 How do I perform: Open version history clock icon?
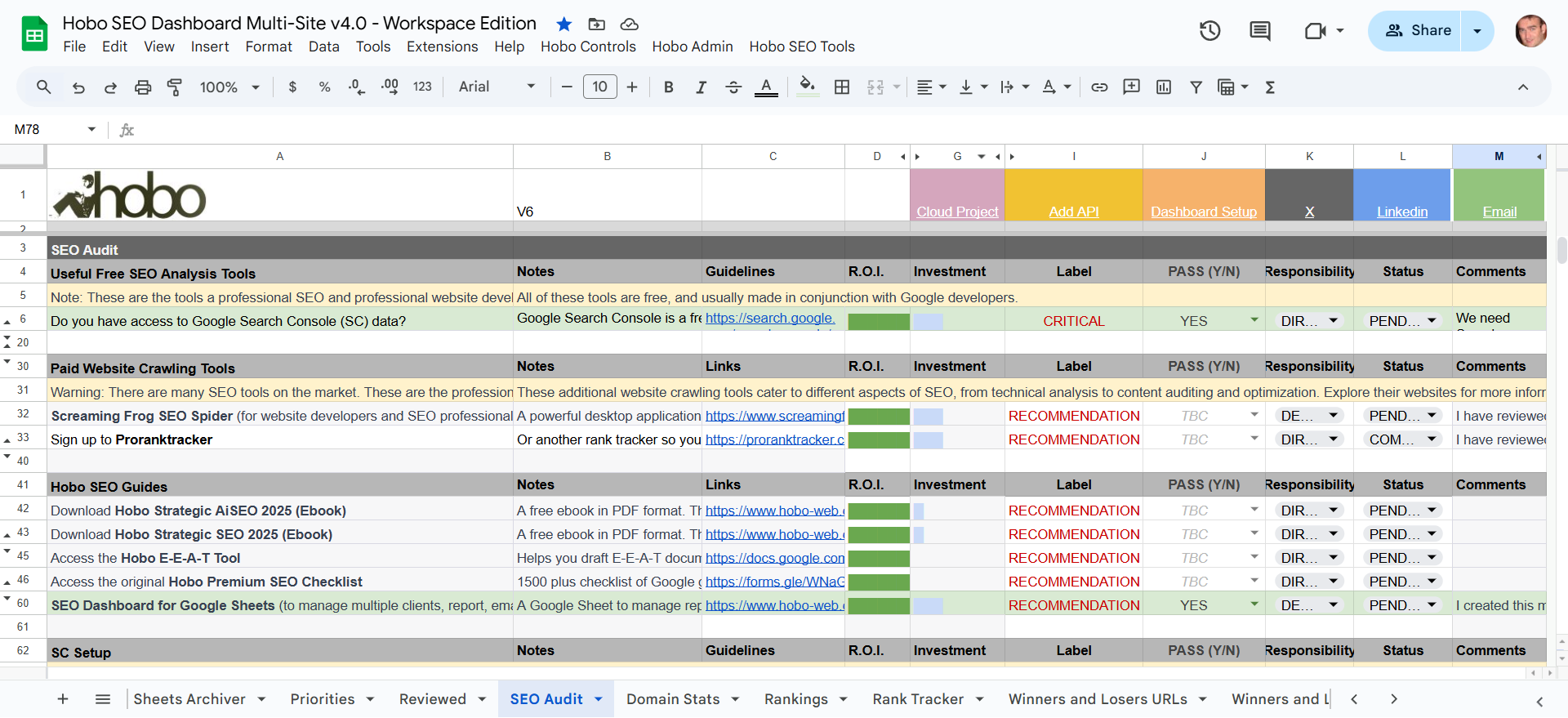[x=1209, y=31]
